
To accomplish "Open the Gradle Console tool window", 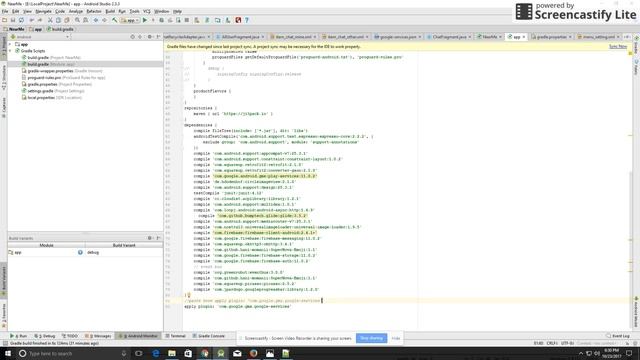I will pos(209,336).
